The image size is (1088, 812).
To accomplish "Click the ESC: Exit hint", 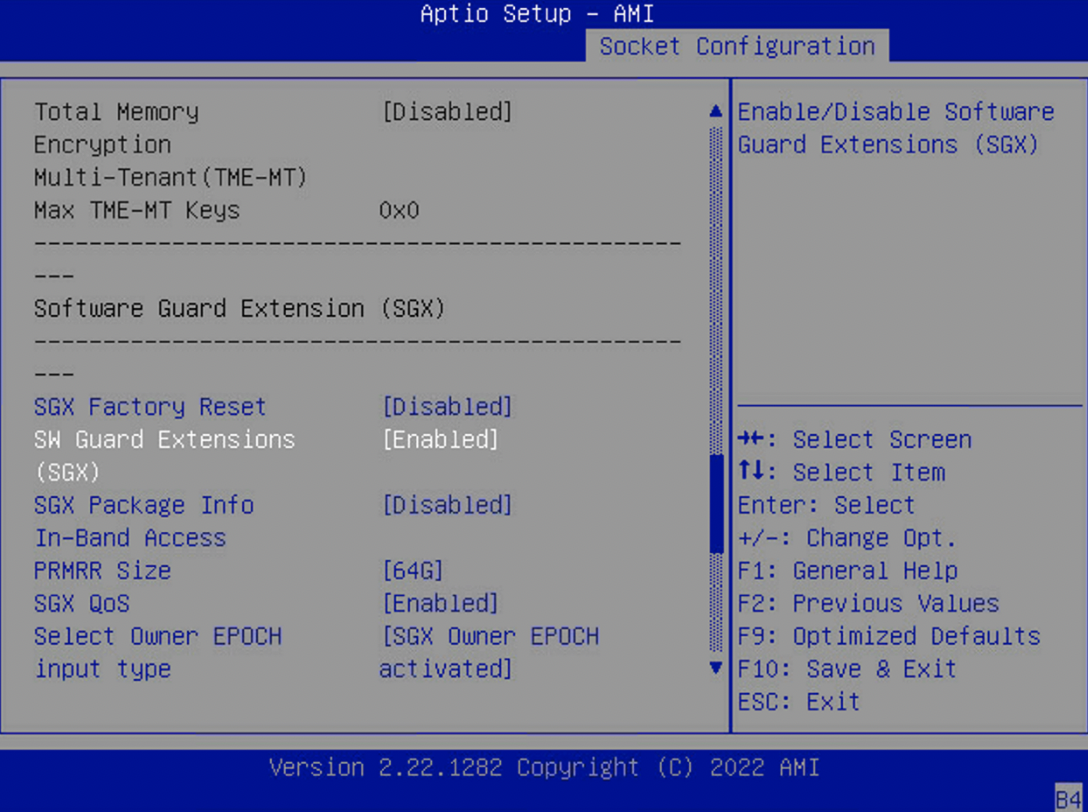I will click(x=798, y=702).
